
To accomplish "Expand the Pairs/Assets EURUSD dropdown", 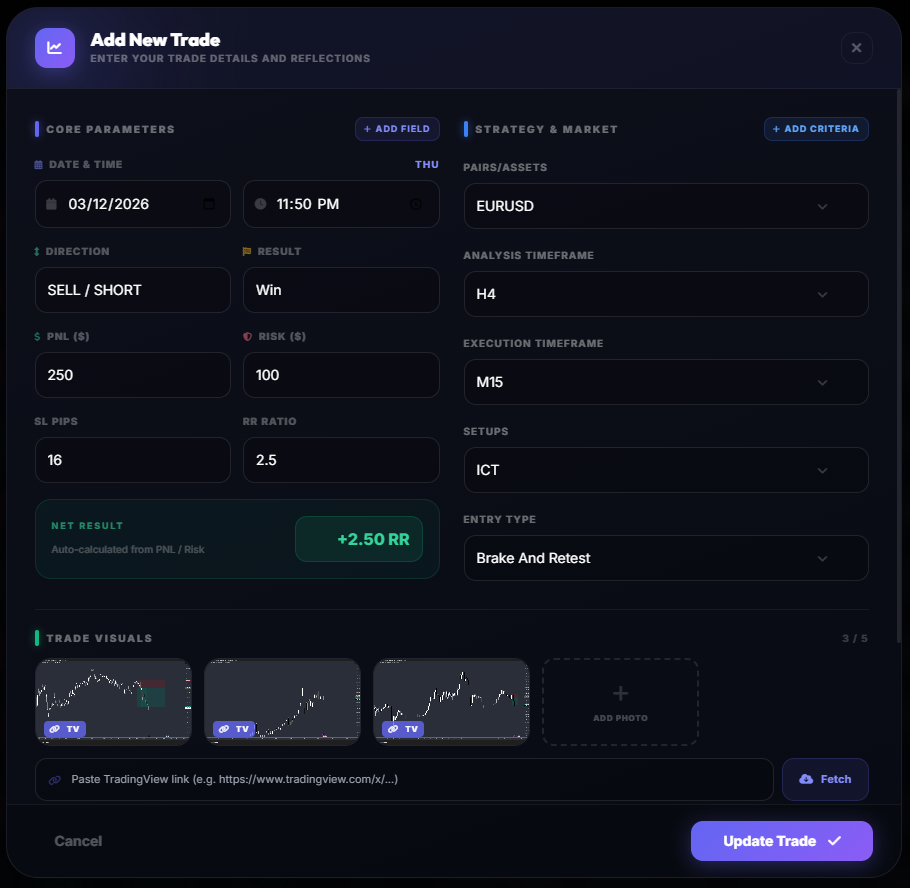I will click(x=822, y=206).
